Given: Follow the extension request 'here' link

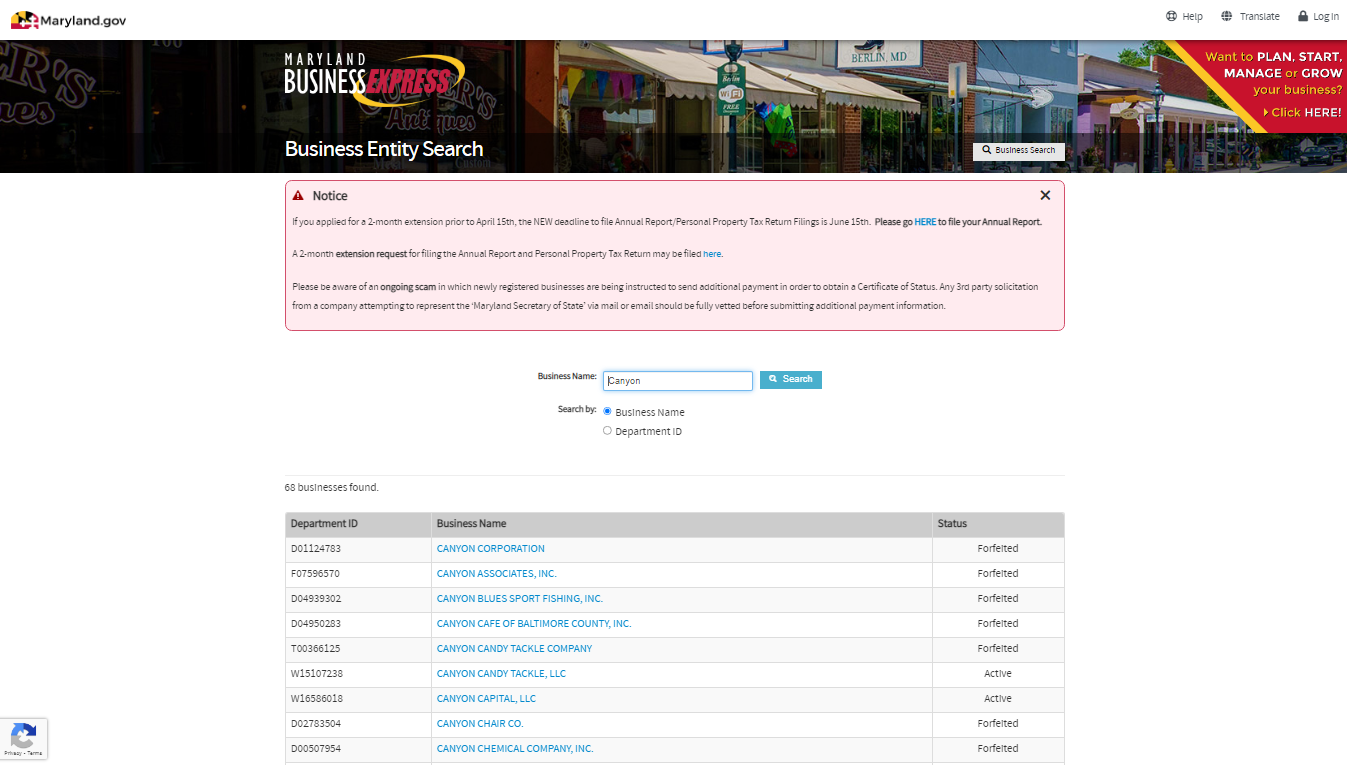Looking at the screenshot, I should 712,254.
